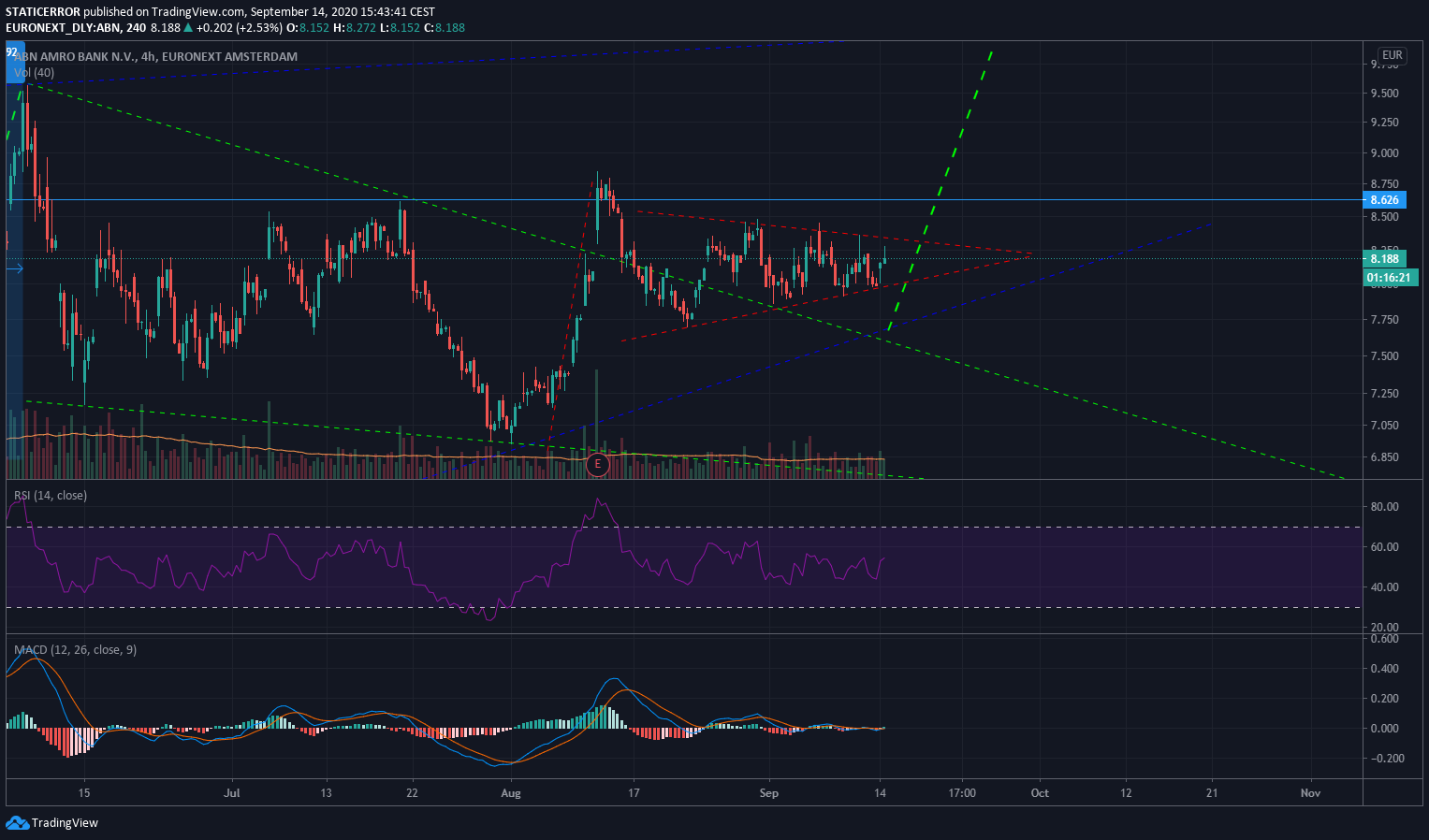The height and width of the screenshot is (840, 1429).
Task: Click the green up-triangle beside price change
Action: coord(188,28)
